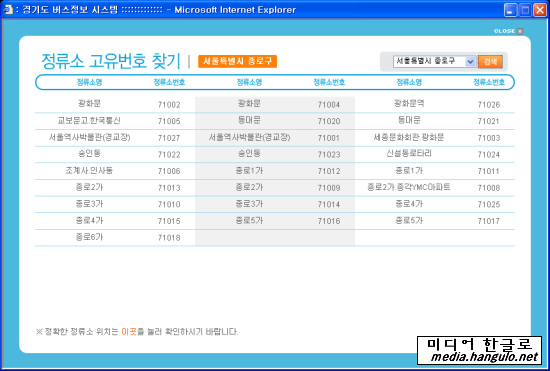Follow the orange 이곳 link in the footnote

click(128, 331)
